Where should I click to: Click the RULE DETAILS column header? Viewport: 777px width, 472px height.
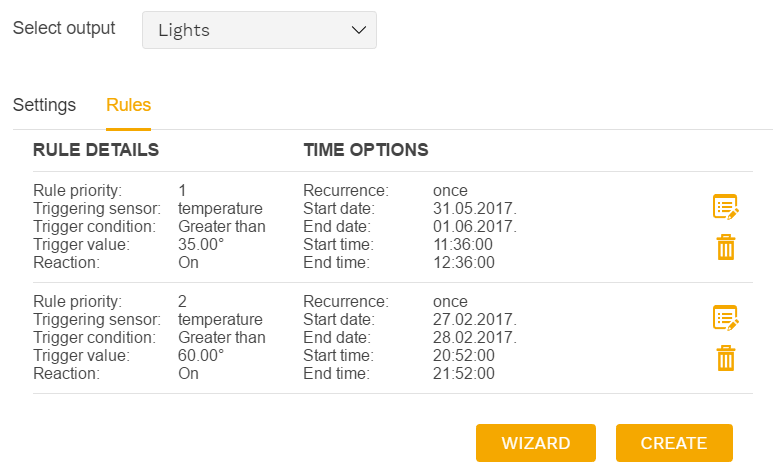96,150
